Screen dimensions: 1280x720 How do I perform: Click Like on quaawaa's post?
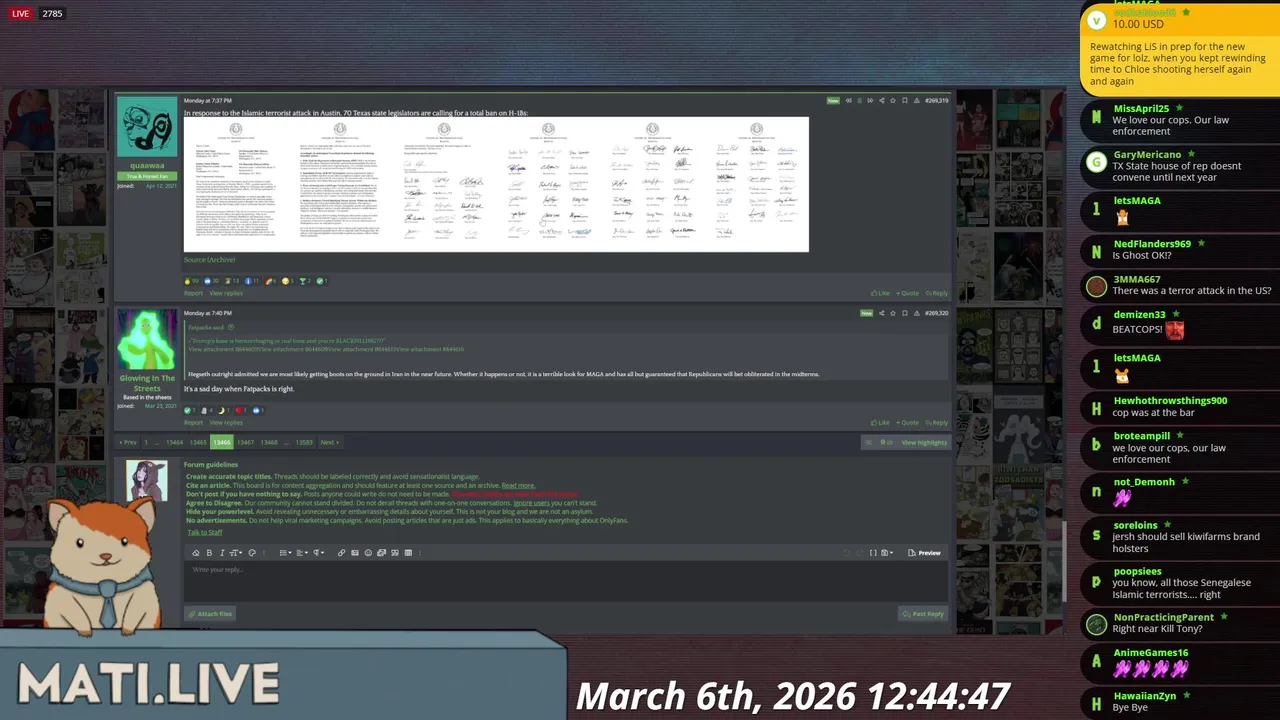[880, 293]
